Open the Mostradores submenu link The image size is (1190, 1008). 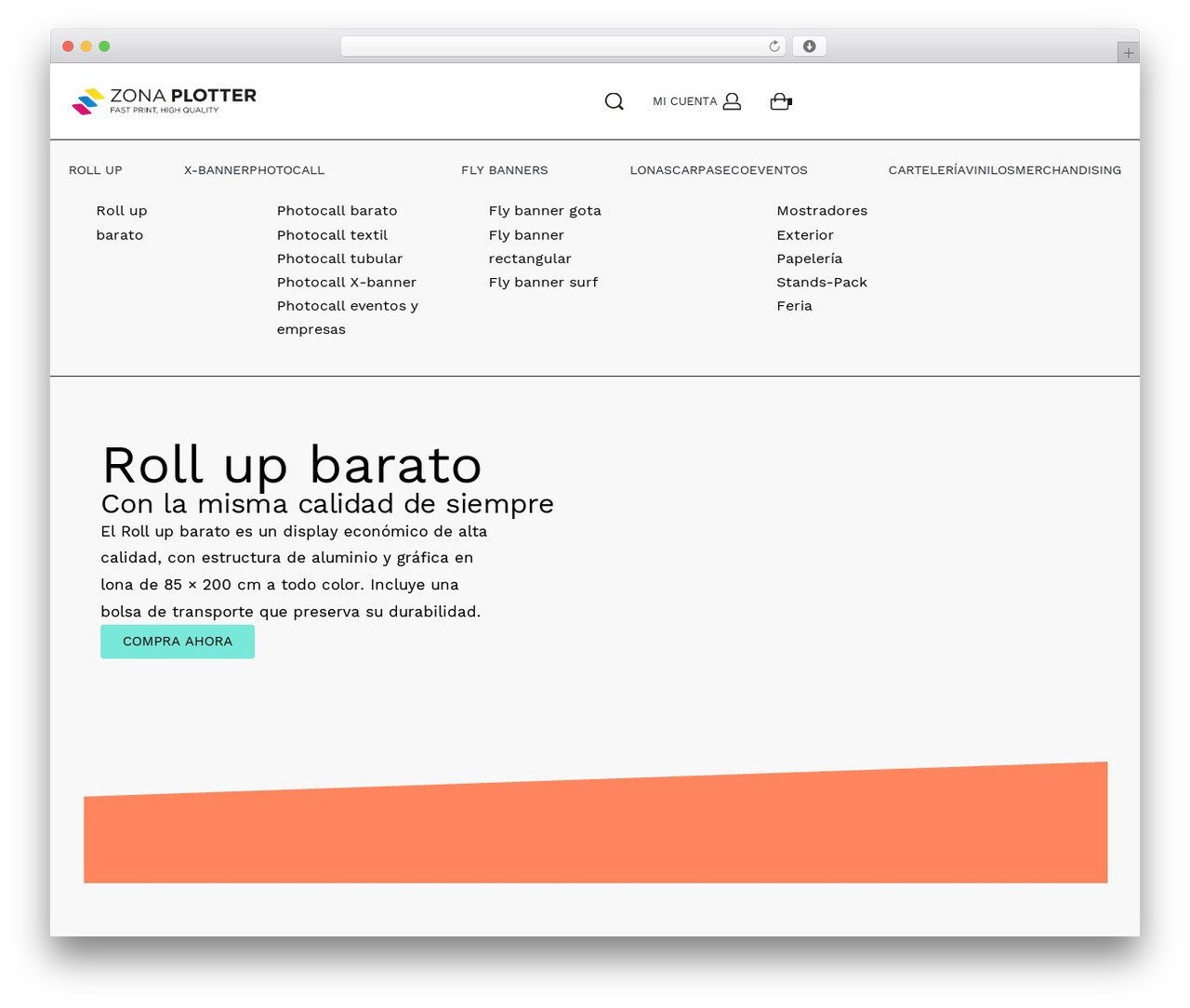click(x=822, y=211)
